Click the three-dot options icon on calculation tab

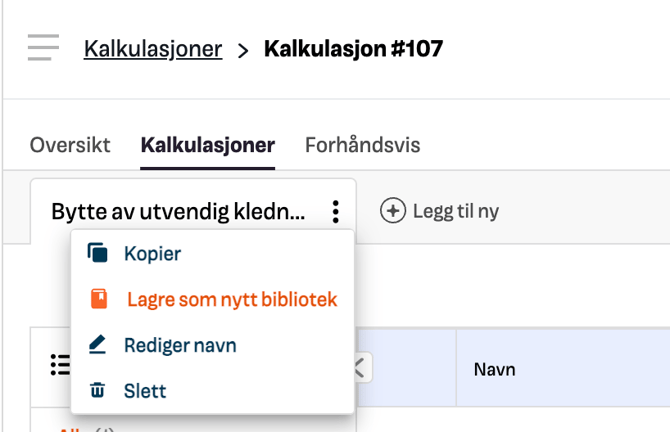point(336,211)
